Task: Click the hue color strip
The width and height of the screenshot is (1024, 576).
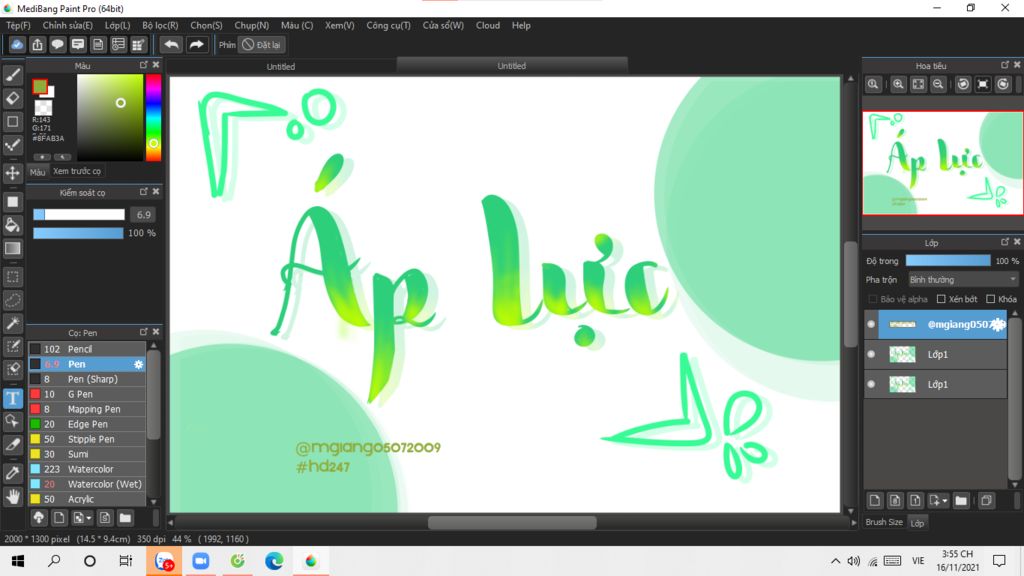Action: (x=153, y=118)
